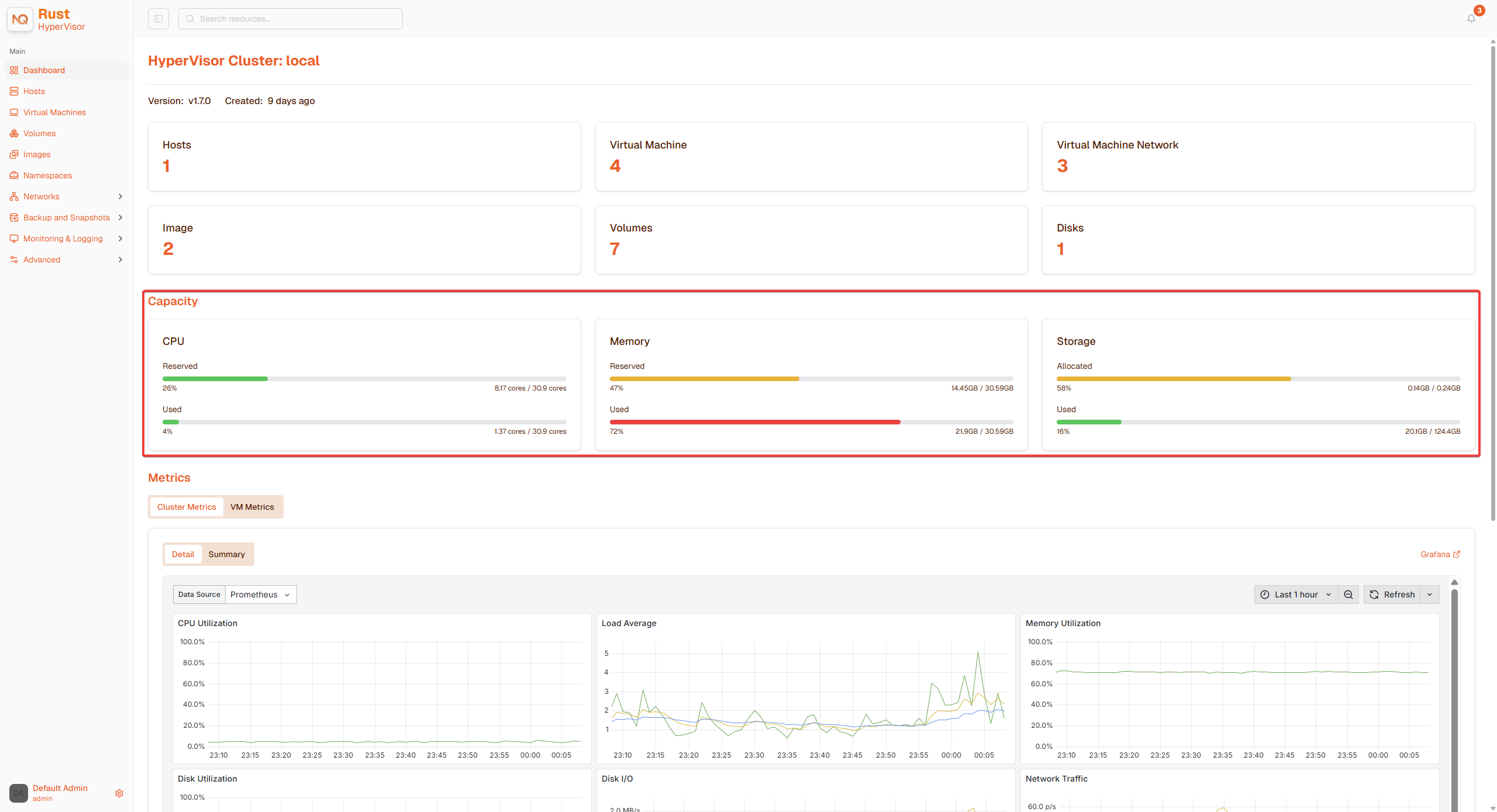Image resolution: width=1497 pixels, height=812 pixels.
Task: Click the zoom out time range icon
Action: (x=1348, y=595)
